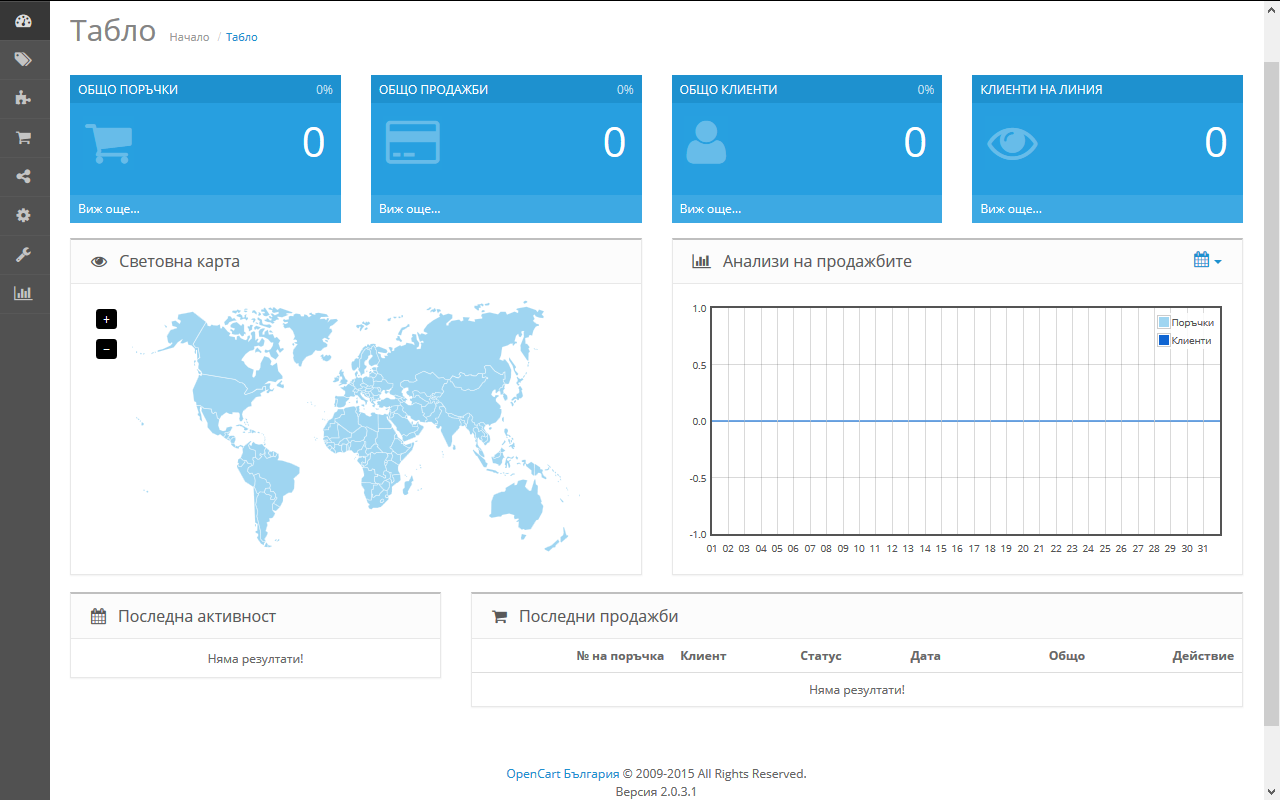
Task: Zoom in on the world map
Action: click(x=106, y=319)
